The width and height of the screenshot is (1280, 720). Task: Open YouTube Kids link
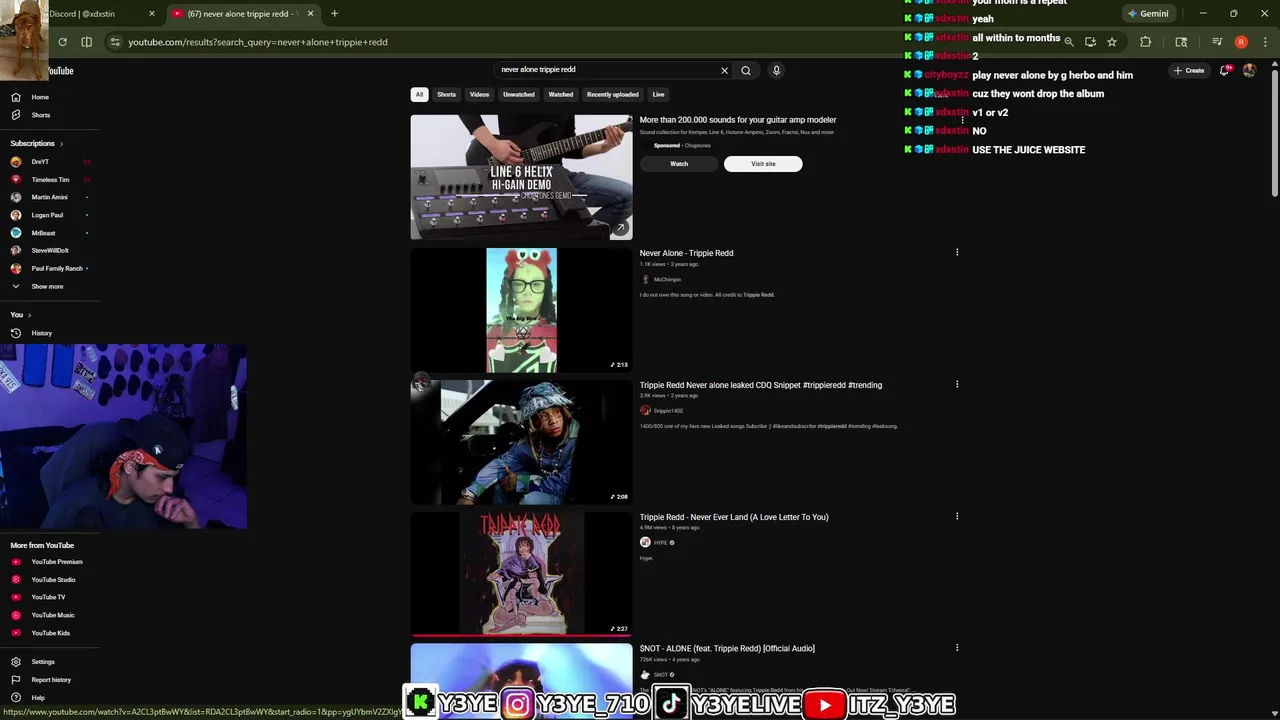[x=50, y=633]
